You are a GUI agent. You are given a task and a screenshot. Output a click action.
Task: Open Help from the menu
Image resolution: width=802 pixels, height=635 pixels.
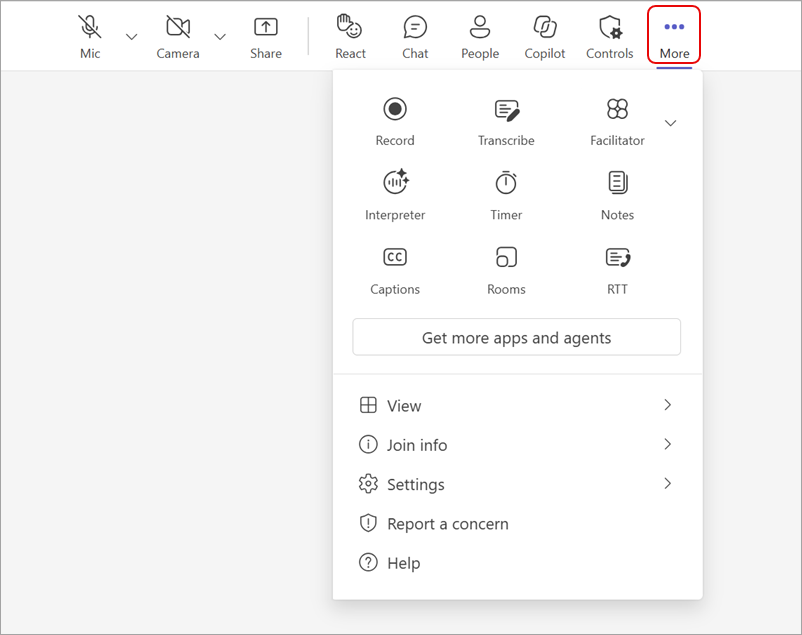pyautogui.click(x=517, y=563)
